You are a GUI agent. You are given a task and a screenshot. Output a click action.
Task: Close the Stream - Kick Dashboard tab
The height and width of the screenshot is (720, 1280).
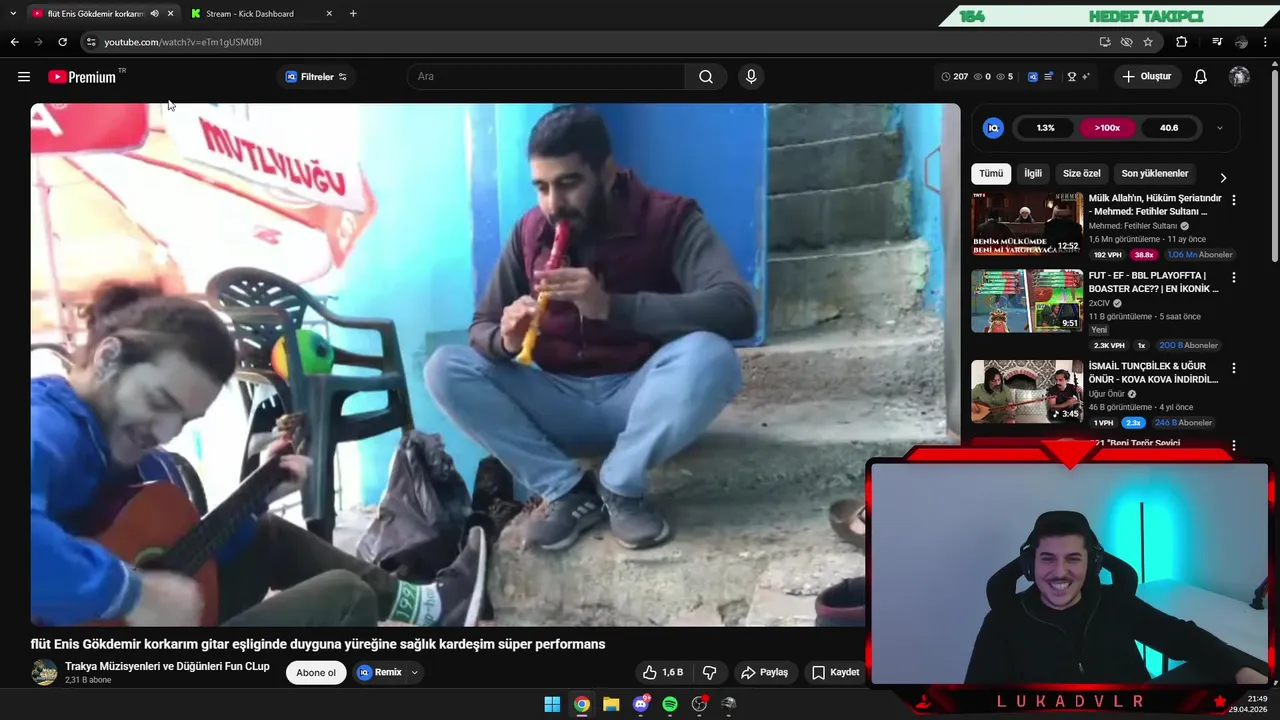(x=329, y=14)
